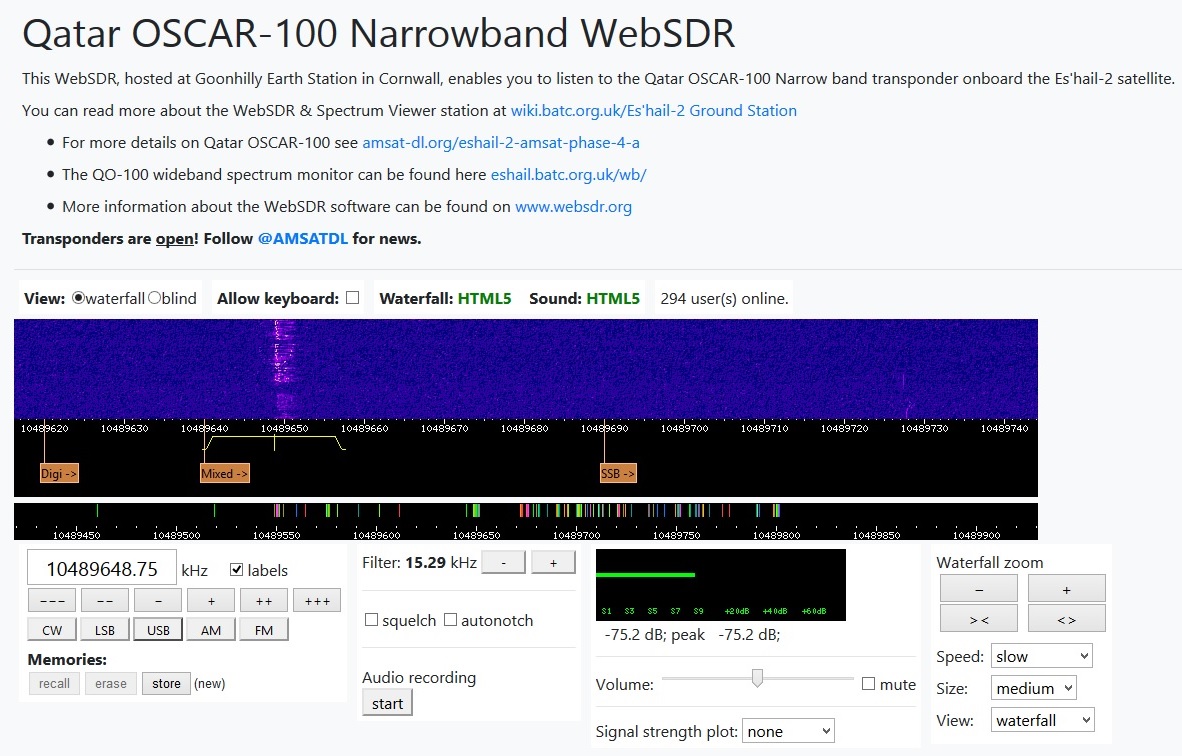Adjust the Volume slider

pos(757,678)
